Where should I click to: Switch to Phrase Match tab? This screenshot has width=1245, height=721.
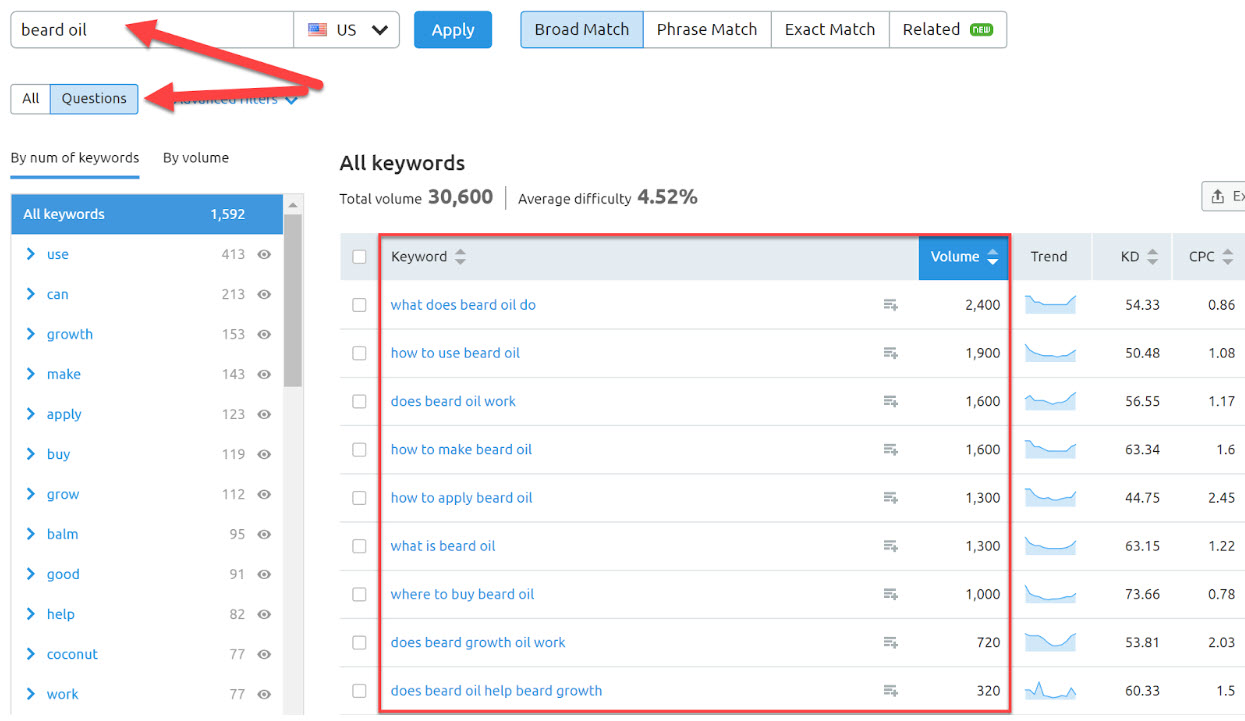(x=706, y=30)
